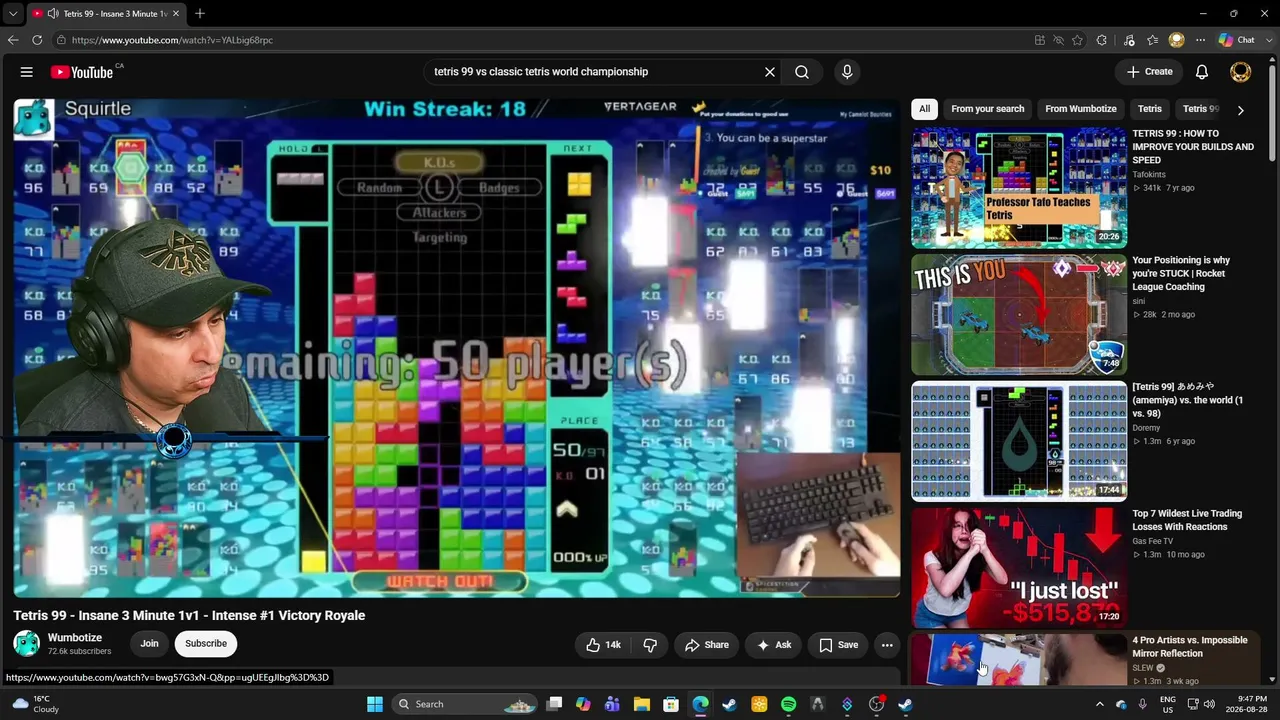Open the Rocket League Coaching video thumbnail
Viewport: 1280px width, 720px height.
click(1019, 314)
